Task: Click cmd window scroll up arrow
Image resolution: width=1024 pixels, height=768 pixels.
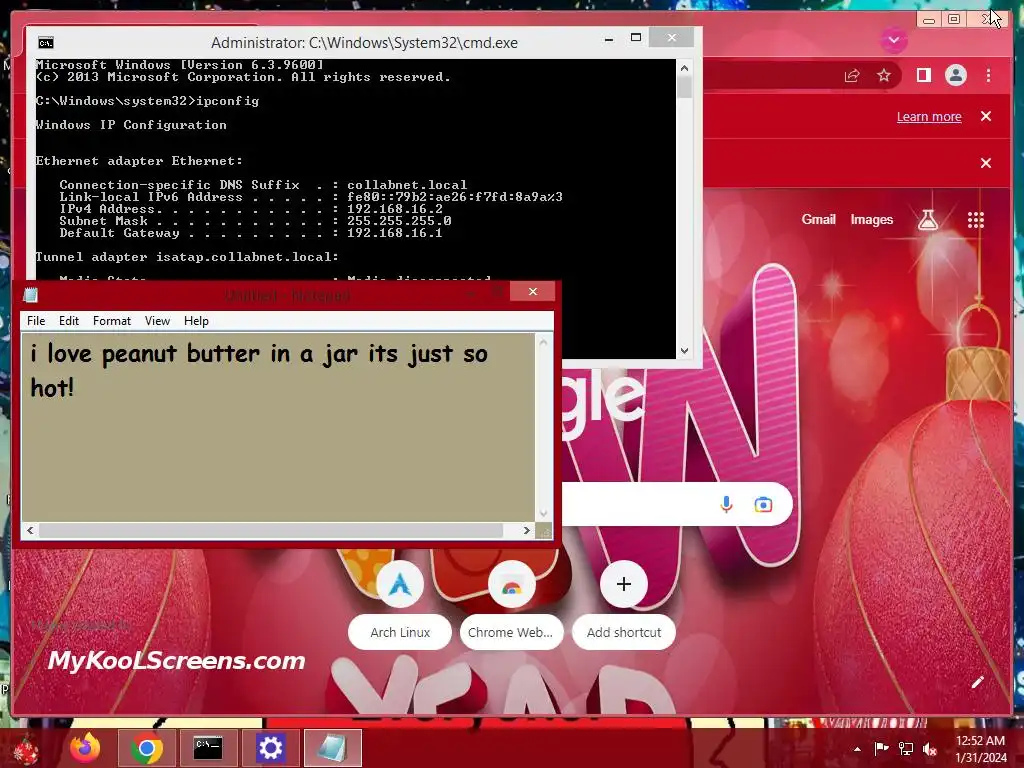Action: (x=684, y=67)
